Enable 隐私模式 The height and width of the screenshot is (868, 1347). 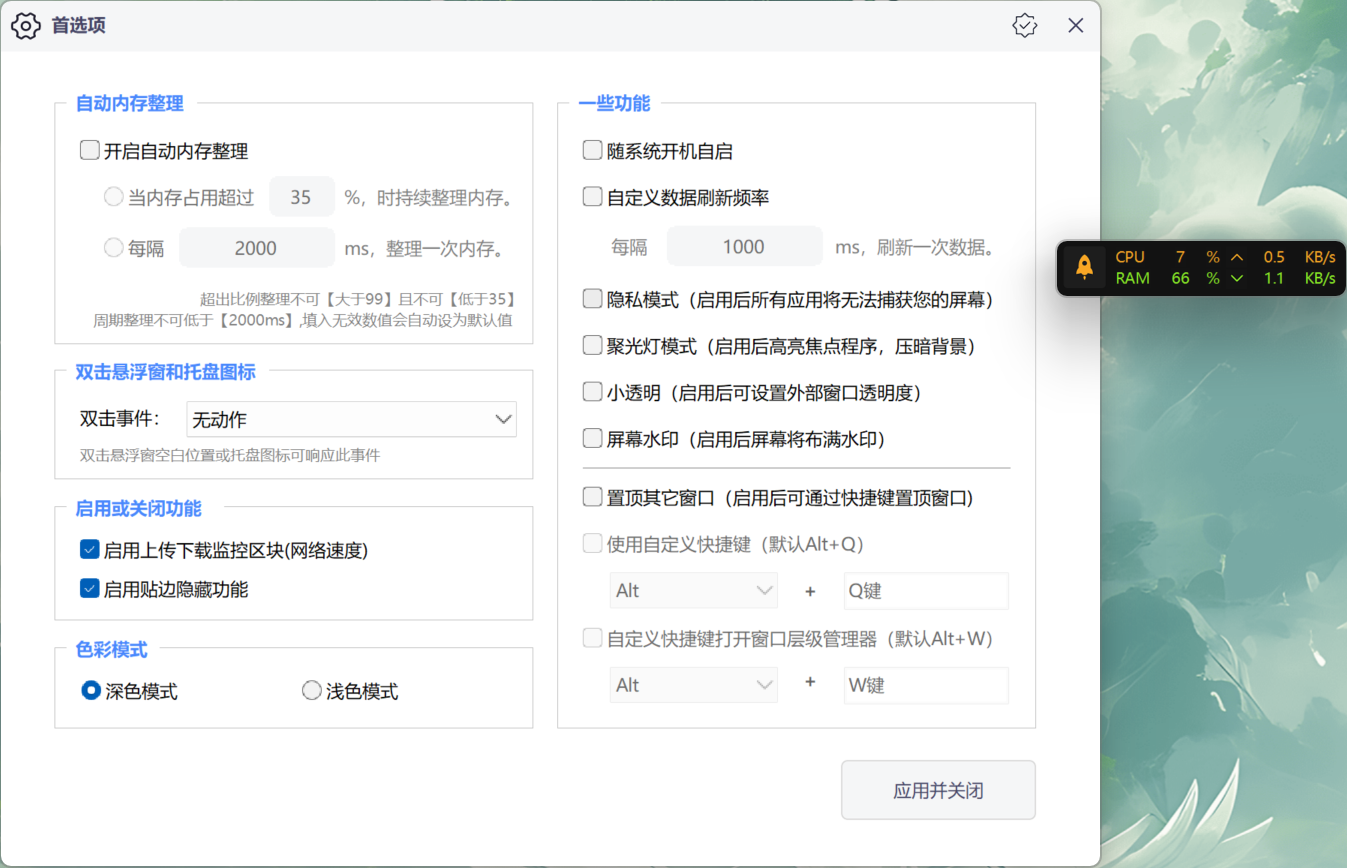[592, 298]
